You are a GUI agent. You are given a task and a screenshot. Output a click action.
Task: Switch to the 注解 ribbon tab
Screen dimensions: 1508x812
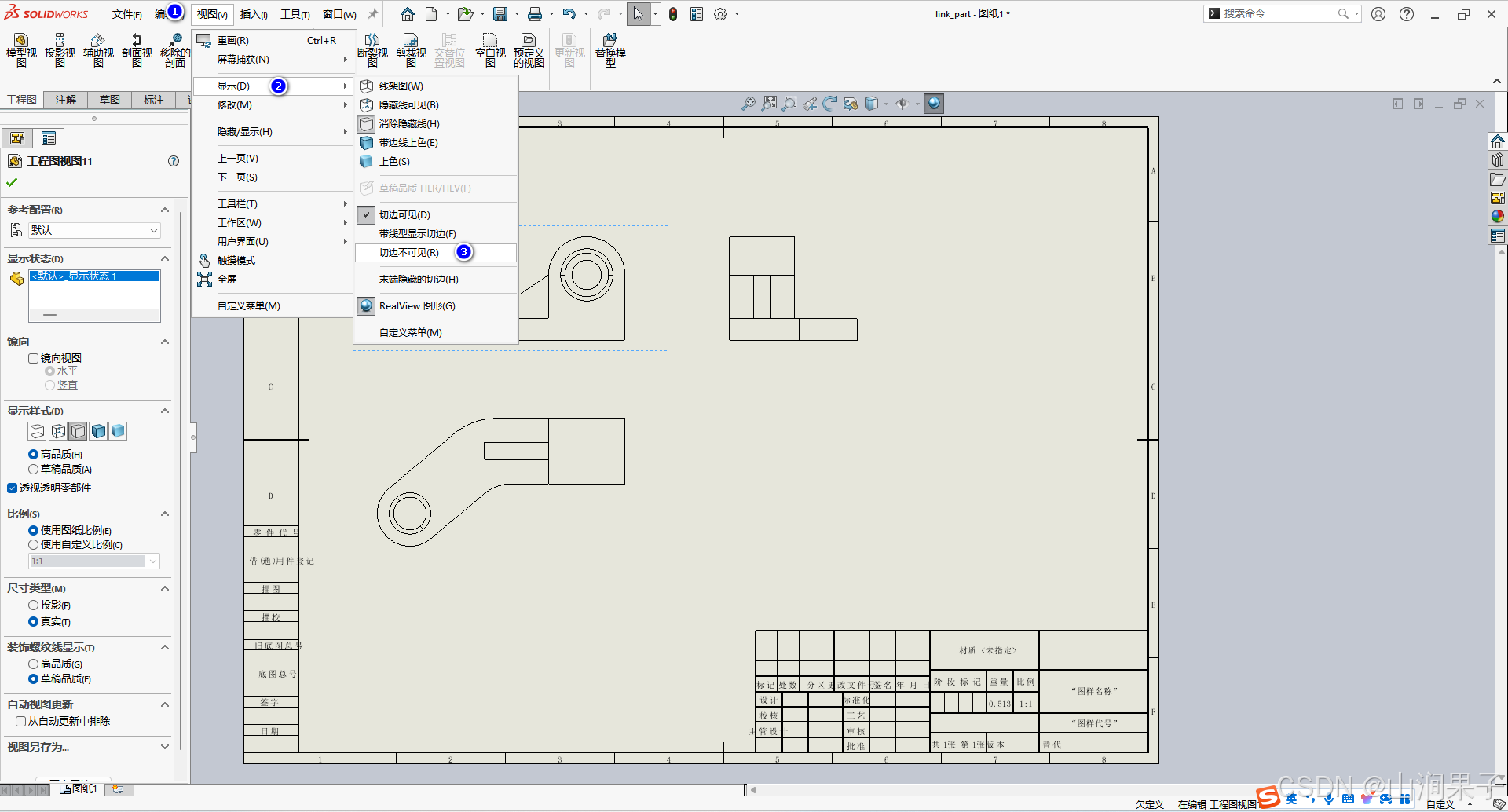(66, 100)
